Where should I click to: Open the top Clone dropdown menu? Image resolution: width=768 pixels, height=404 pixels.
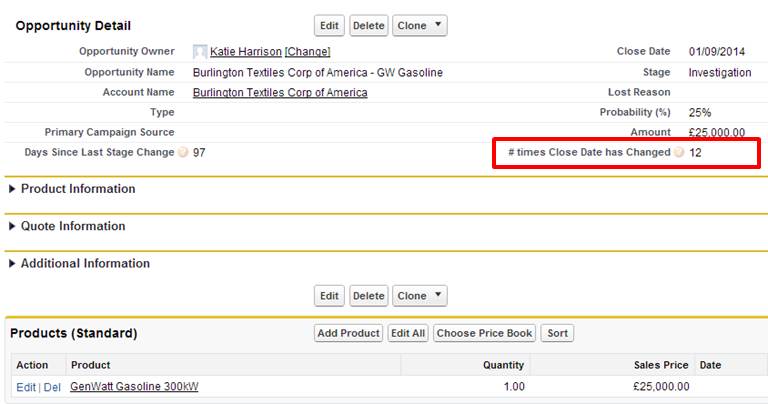tap(420, 26)
